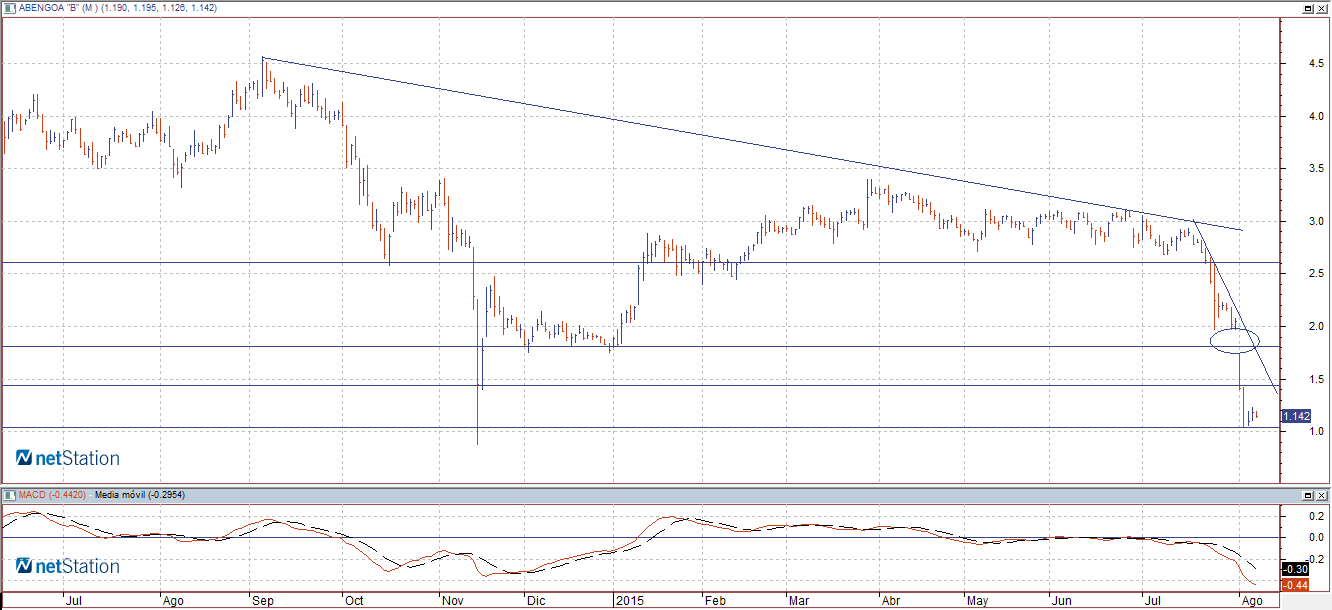The width and height of the screenshot is (1332, 610).
Task: Close the ABENGOA price chart panel
Action: coord(1321,8)
